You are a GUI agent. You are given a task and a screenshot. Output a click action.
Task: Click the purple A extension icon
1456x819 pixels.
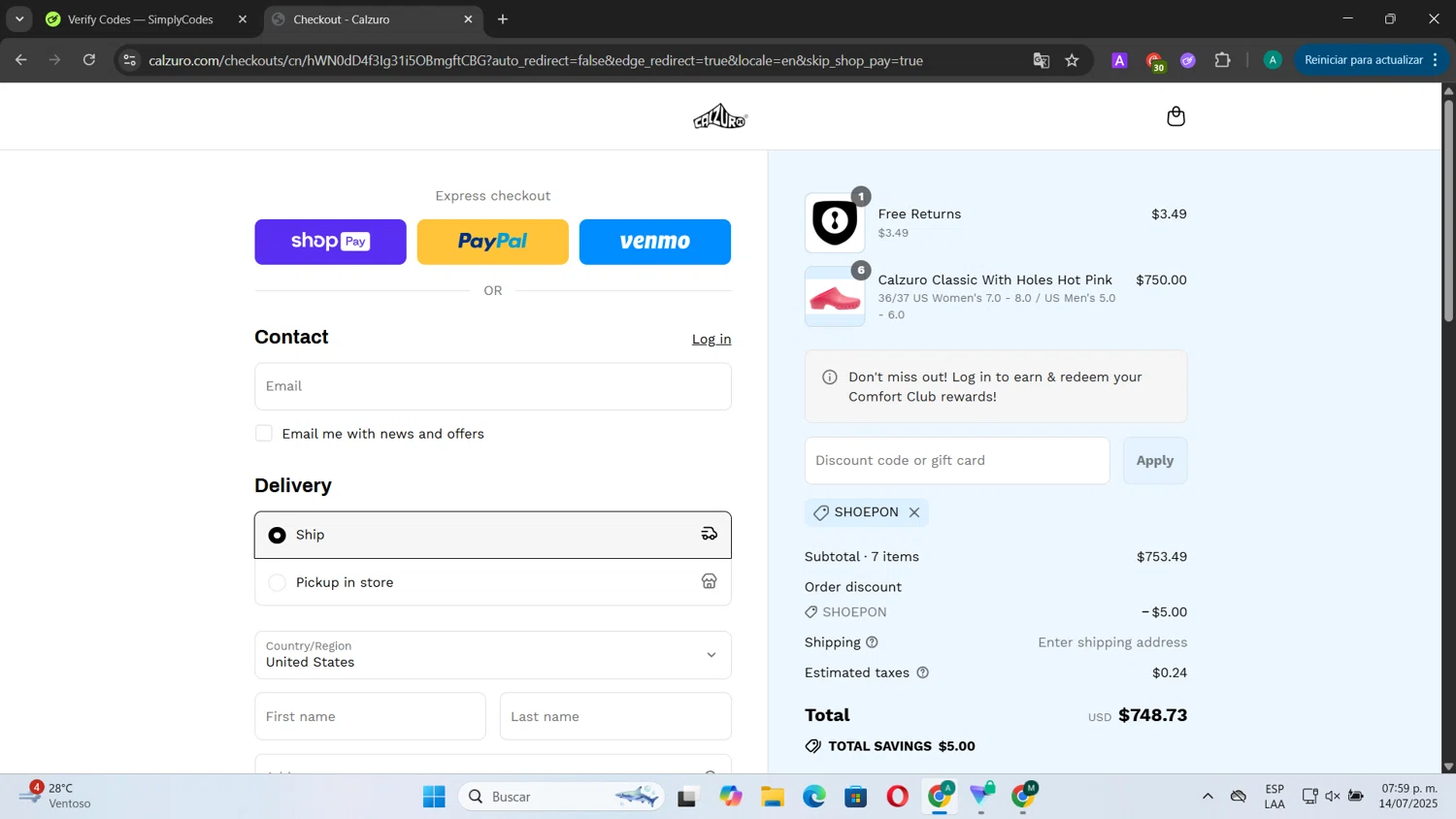(1119, 60)
